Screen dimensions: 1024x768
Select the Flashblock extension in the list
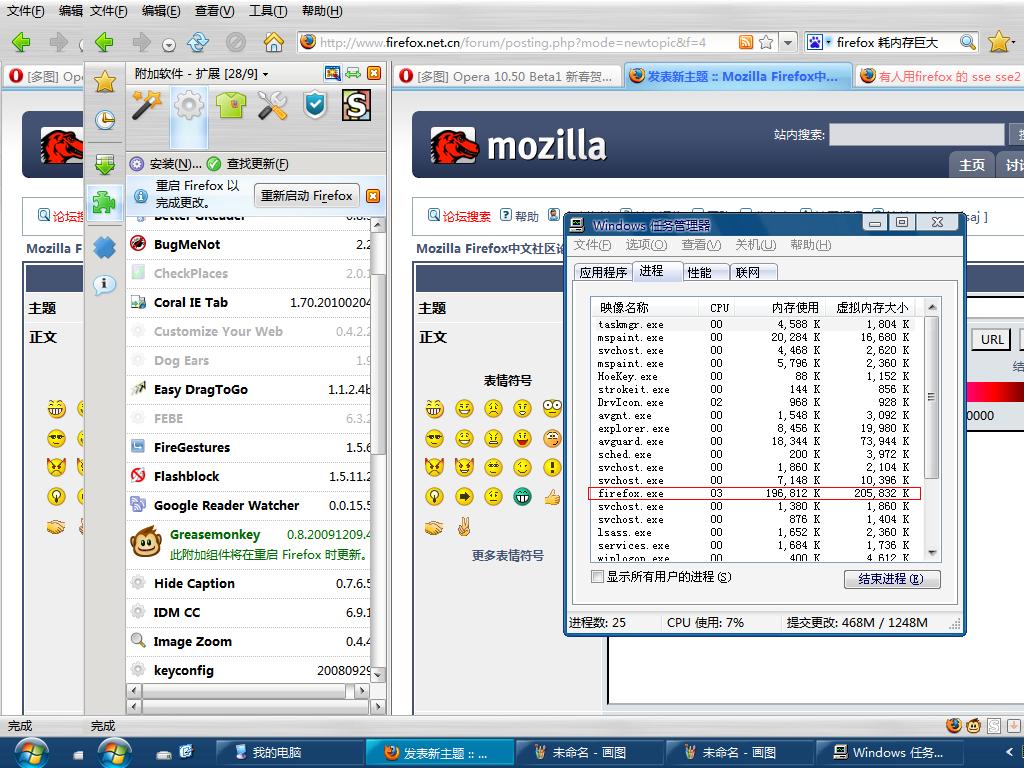pos(248,477)
